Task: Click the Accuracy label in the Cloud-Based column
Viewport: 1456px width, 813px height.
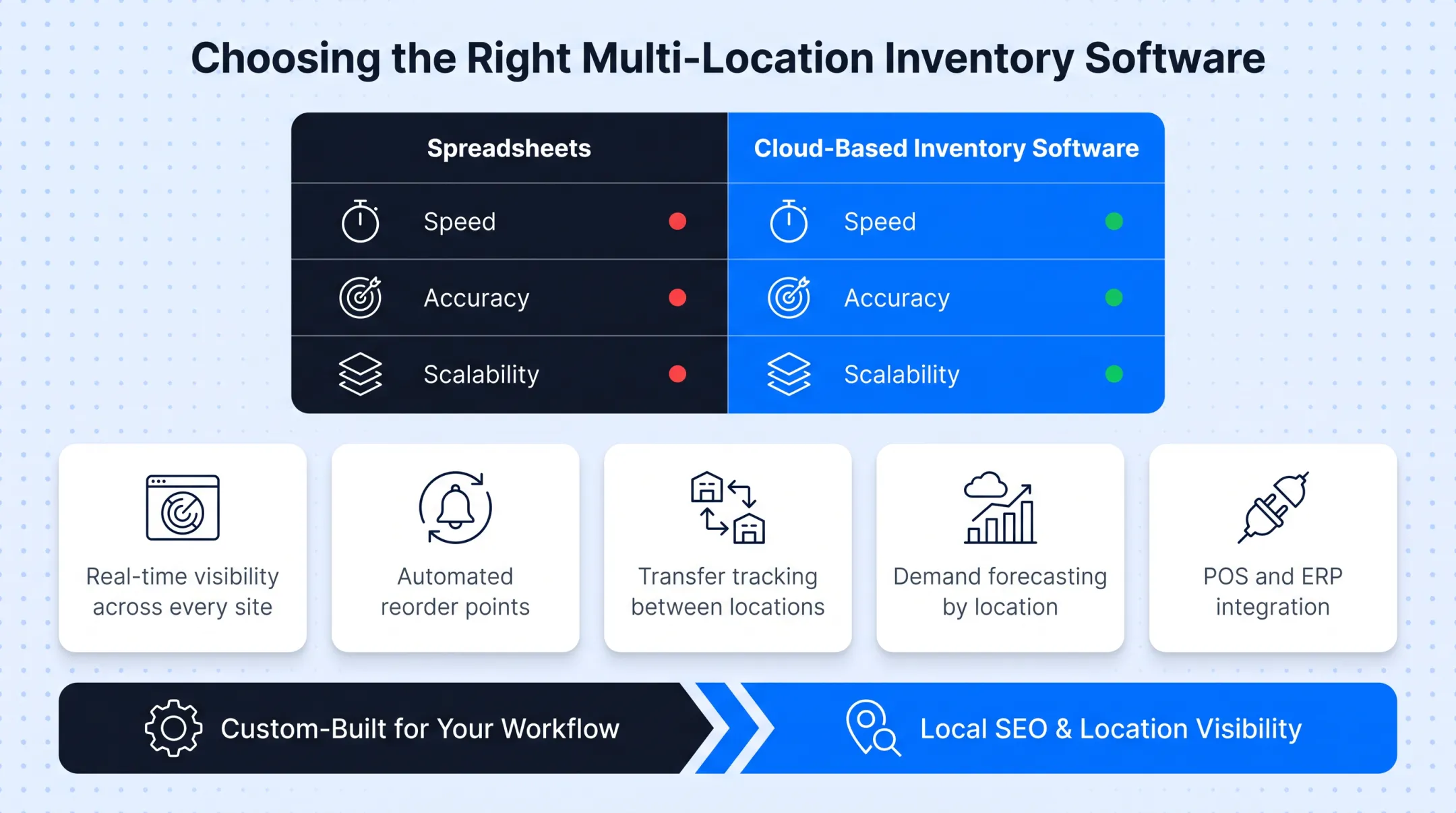Action: (897, 298)
